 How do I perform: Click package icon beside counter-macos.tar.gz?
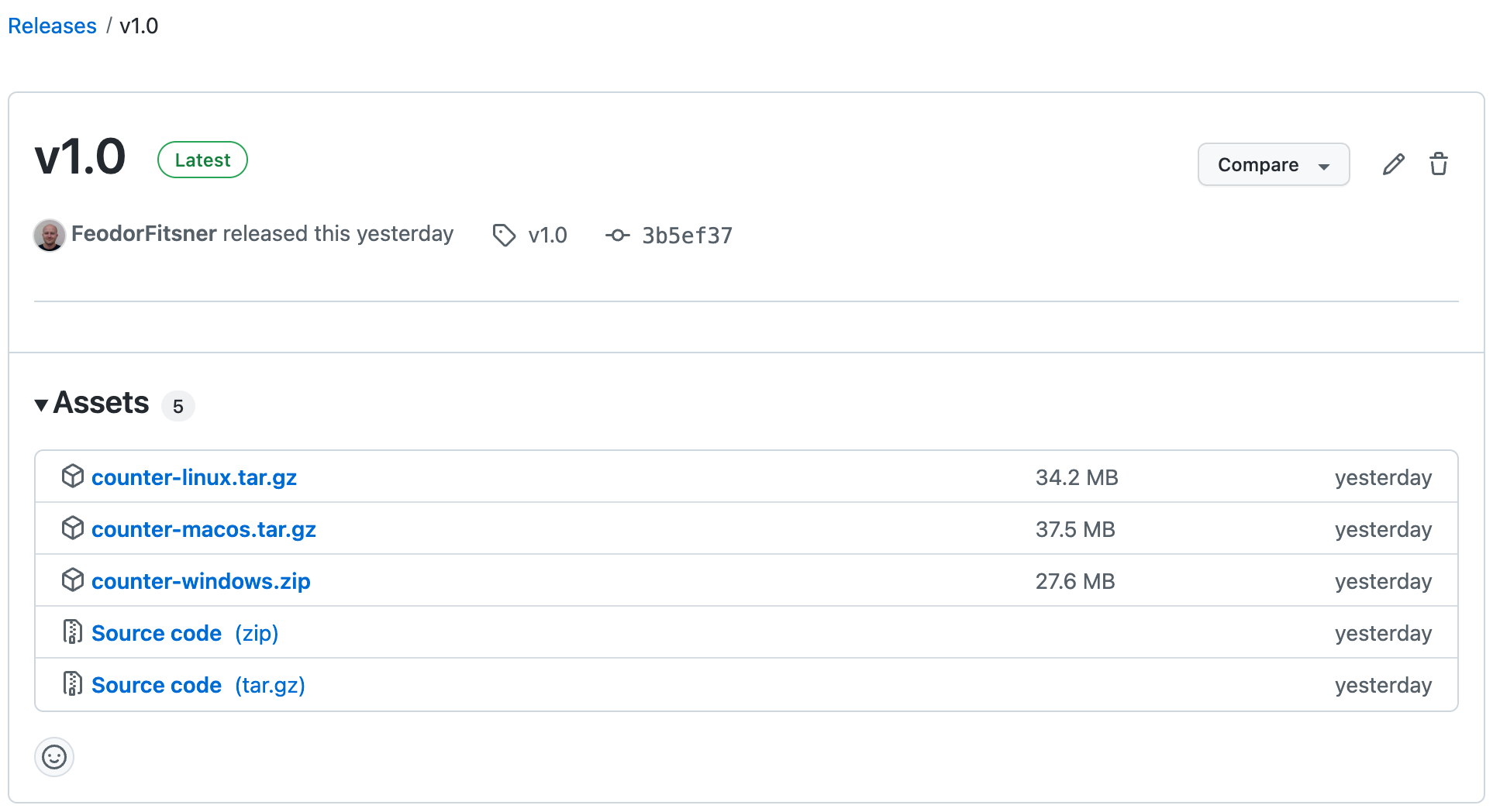click(72, 528)
